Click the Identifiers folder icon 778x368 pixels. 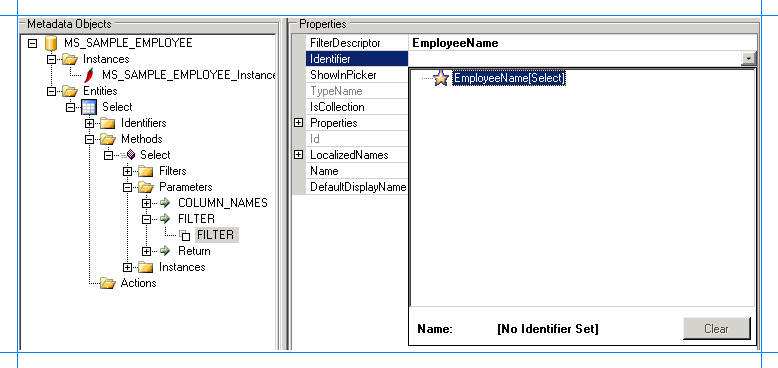108,123
